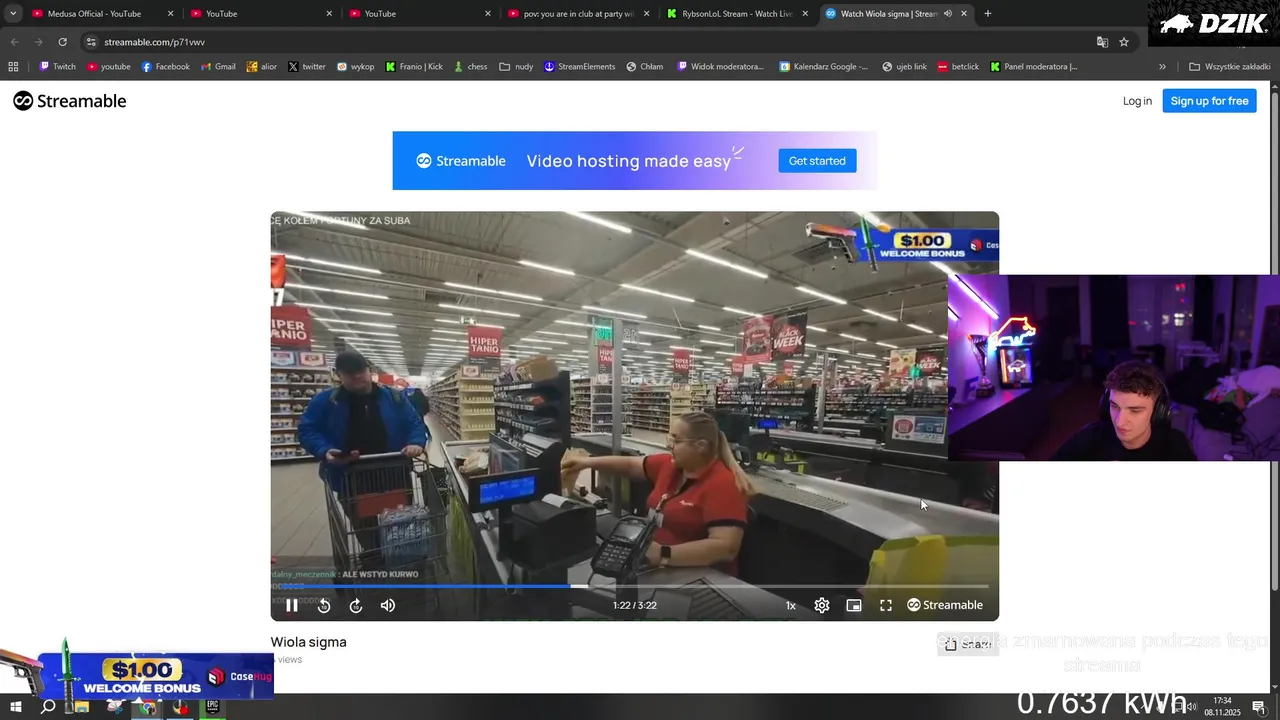The height and width of the screenshot is (720, 1280).
Task: Open the taskbar clock showing 17:34
Action: pyautogui.click(x=1222, y=706)
